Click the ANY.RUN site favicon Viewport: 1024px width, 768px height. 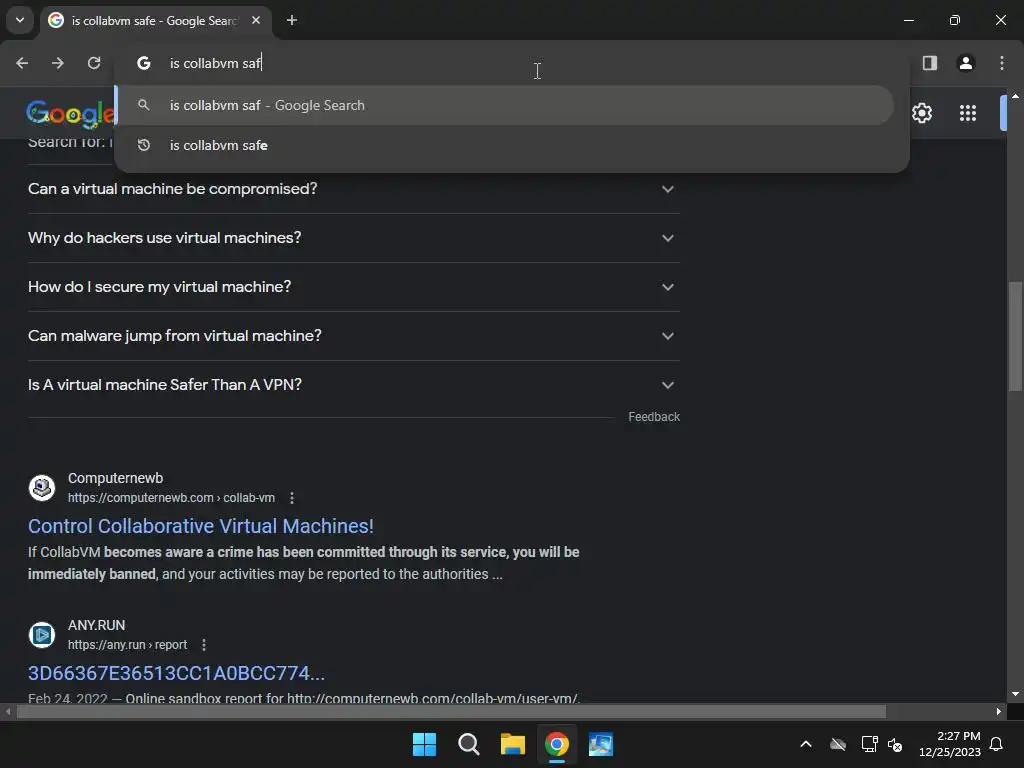pyautogui.click(x=42, y=635)
